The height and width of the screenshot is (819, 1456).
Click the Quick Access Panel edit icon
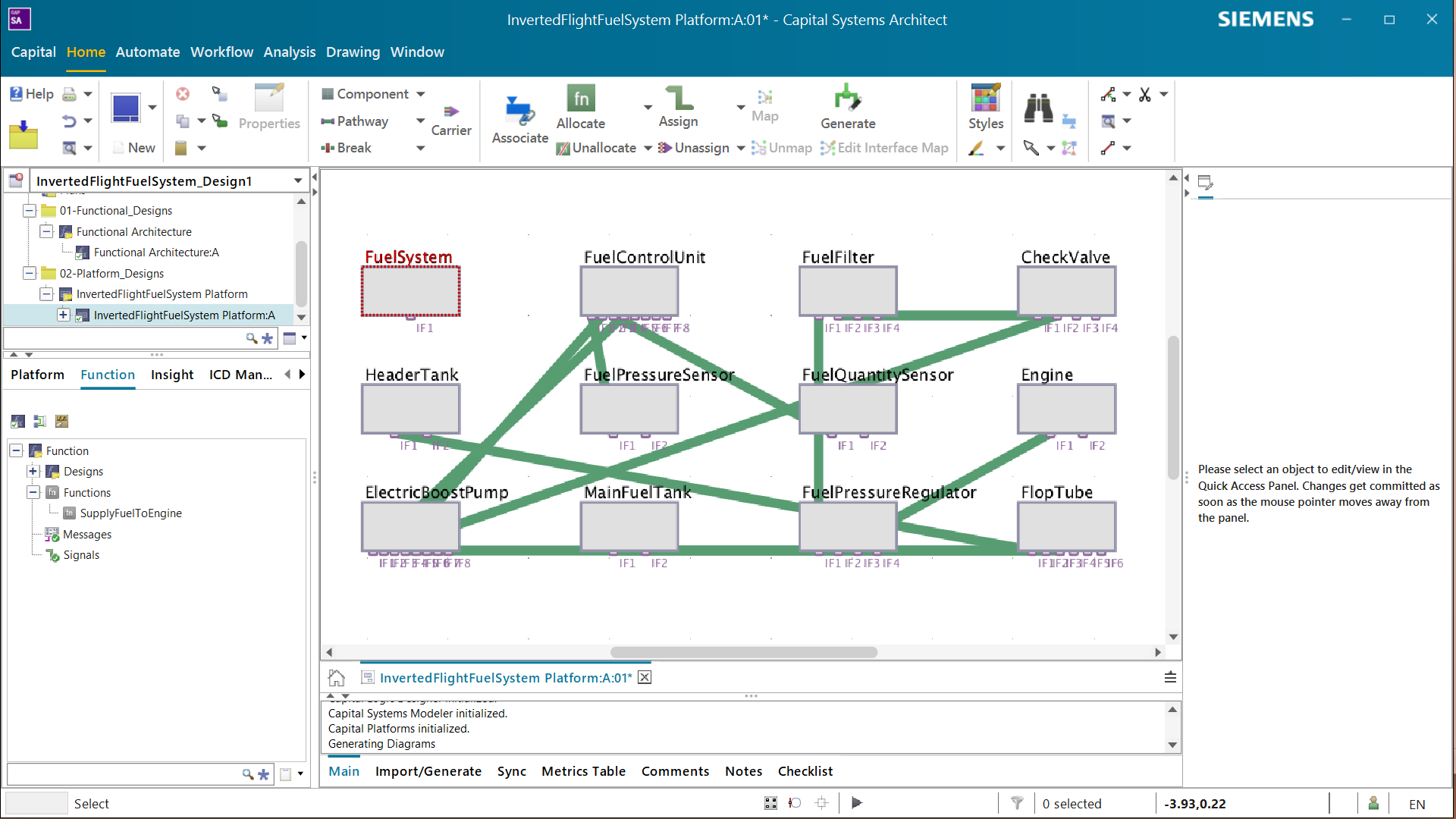click(1205, 182)
